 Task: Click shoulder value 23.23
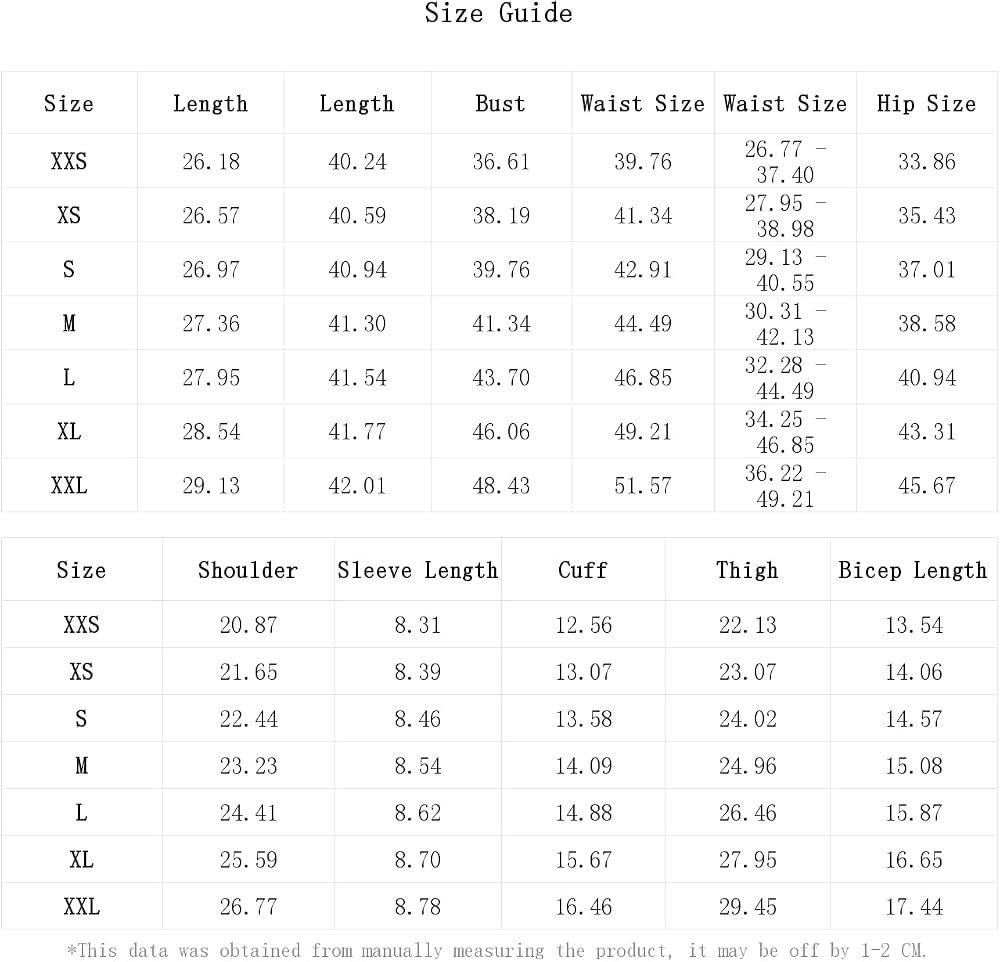(249, 766)
